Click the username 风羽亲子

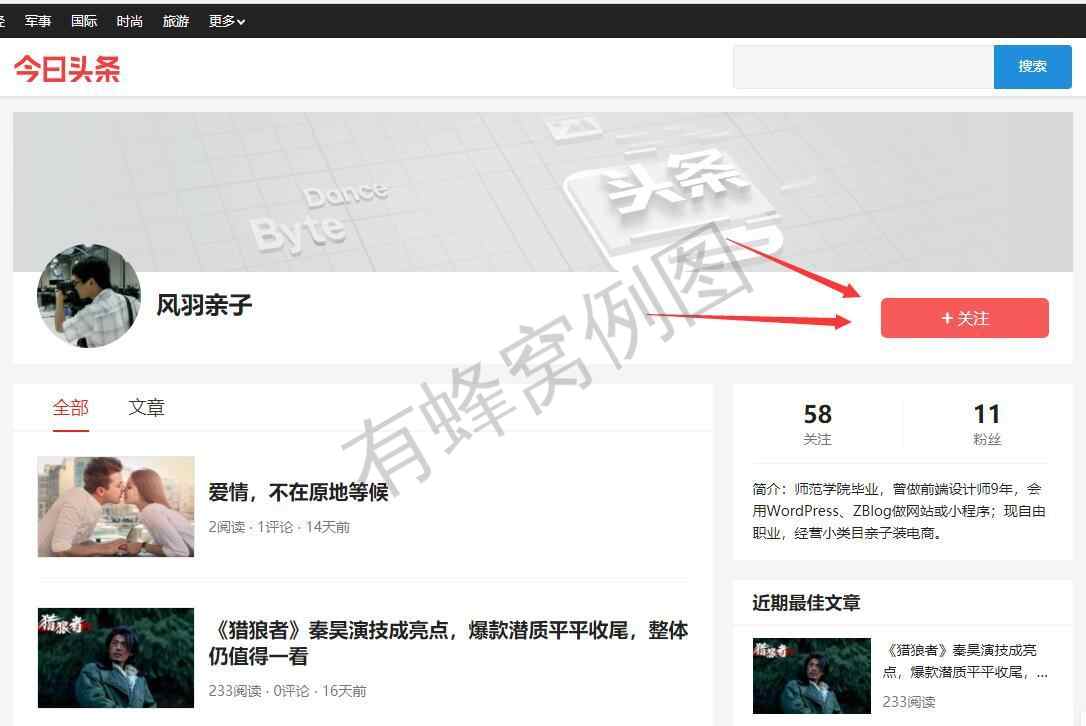coord(204,305)
